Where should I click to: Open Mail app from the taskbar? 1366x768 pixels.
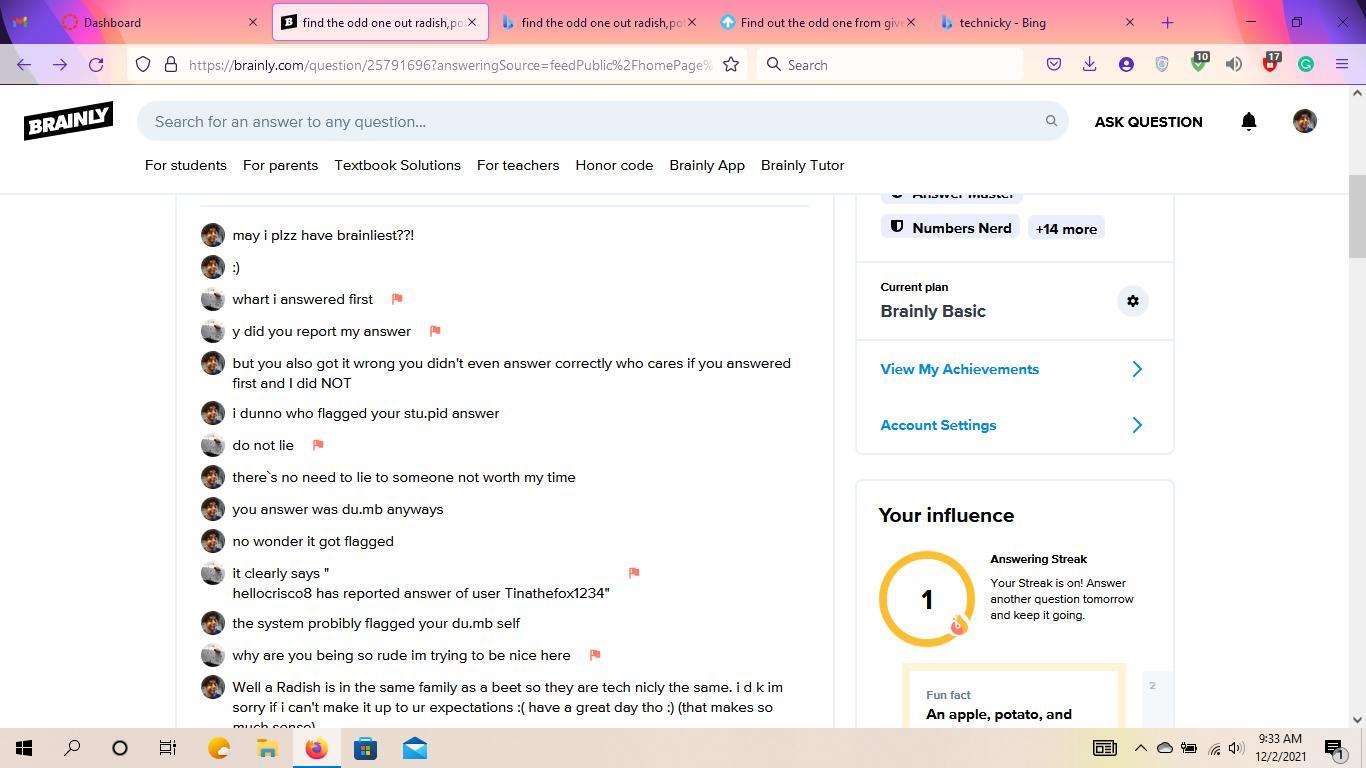pyautogui.click(x=414, y=748)
